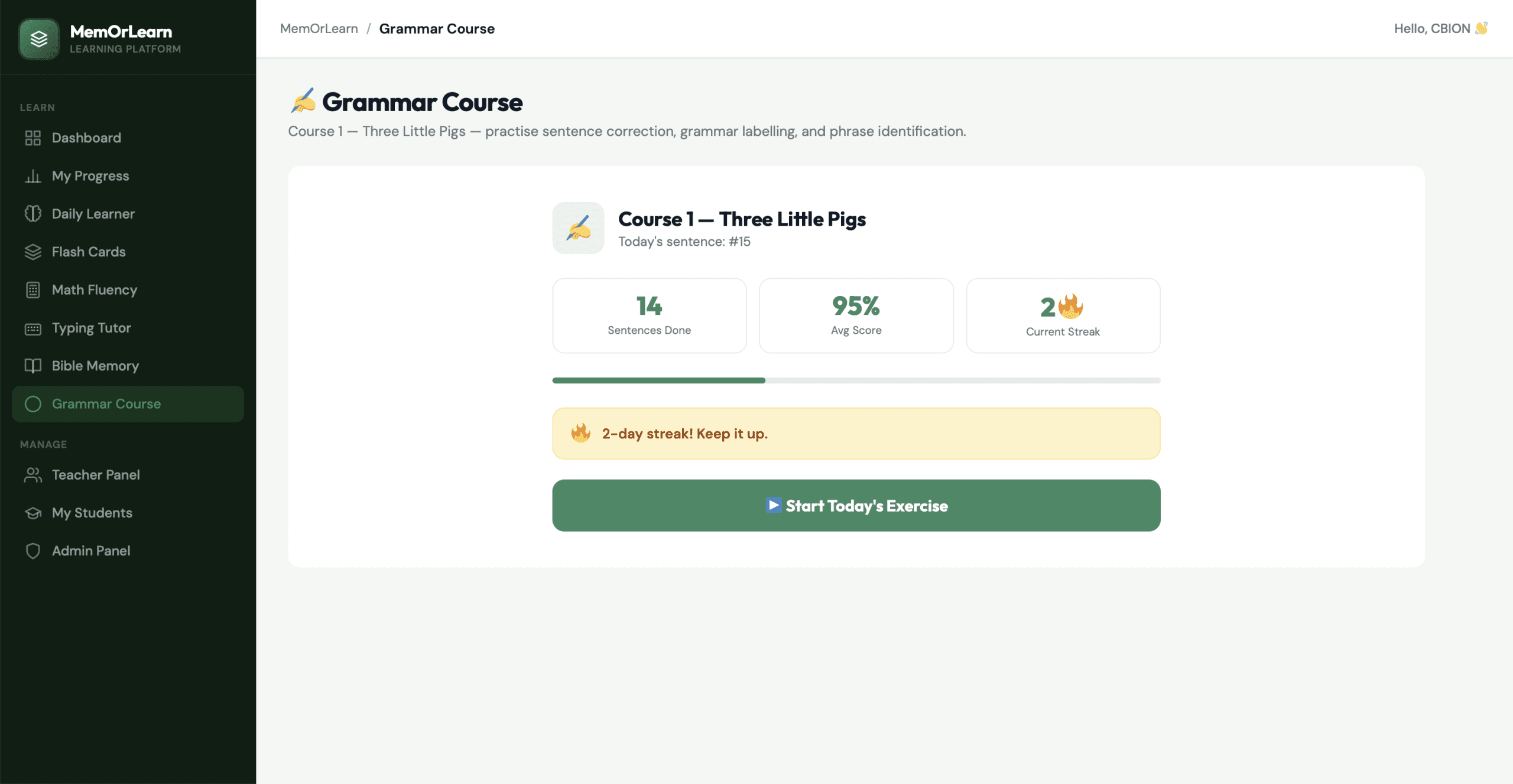This screenshot has height=784, width=1513.
Task: Click the fire icon in streak banner
Action: tap(581, 433)
